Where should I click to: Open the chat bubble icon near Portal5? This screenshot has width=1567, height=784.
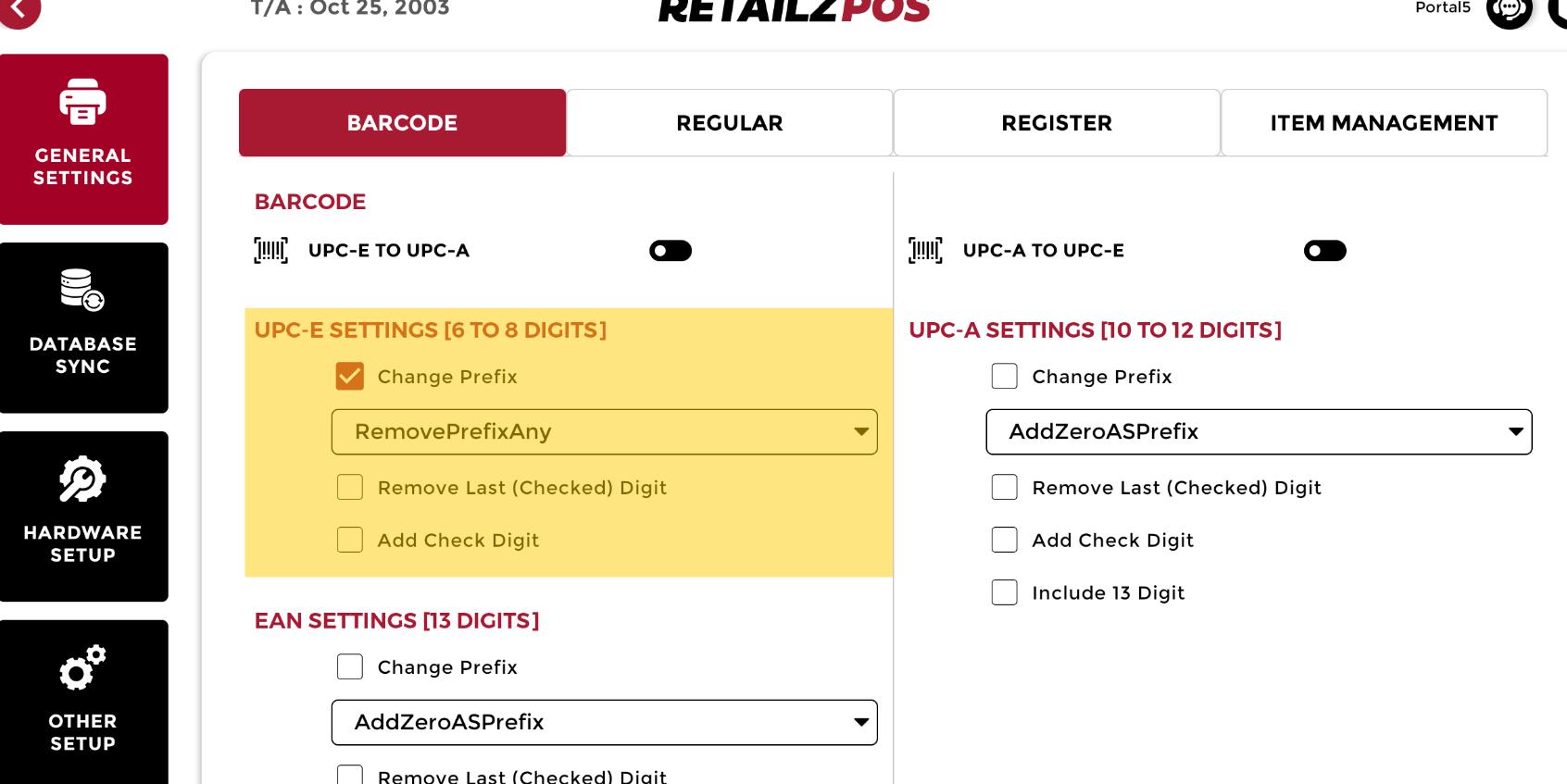(1509, 9)
